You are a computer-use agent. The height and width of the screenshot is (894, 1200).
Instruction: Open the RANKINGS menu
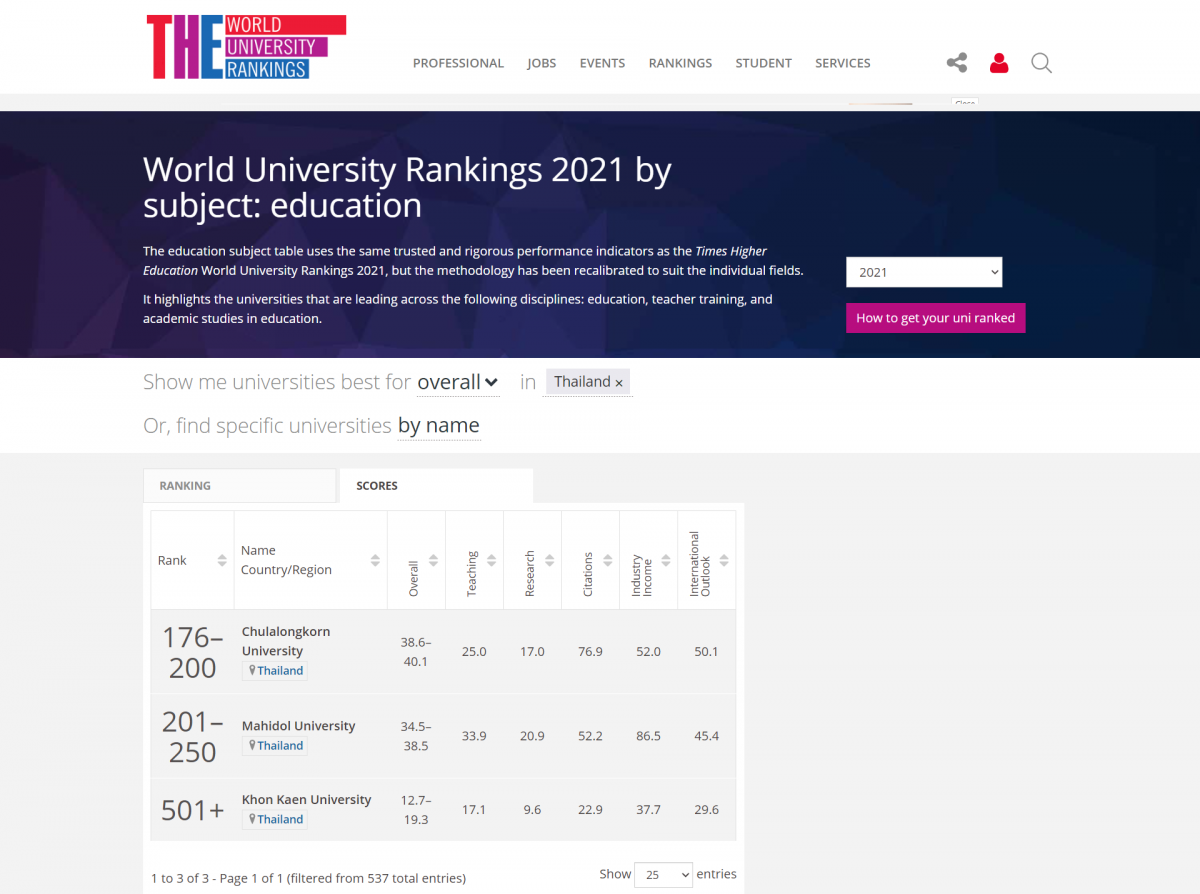coord(680,63)
